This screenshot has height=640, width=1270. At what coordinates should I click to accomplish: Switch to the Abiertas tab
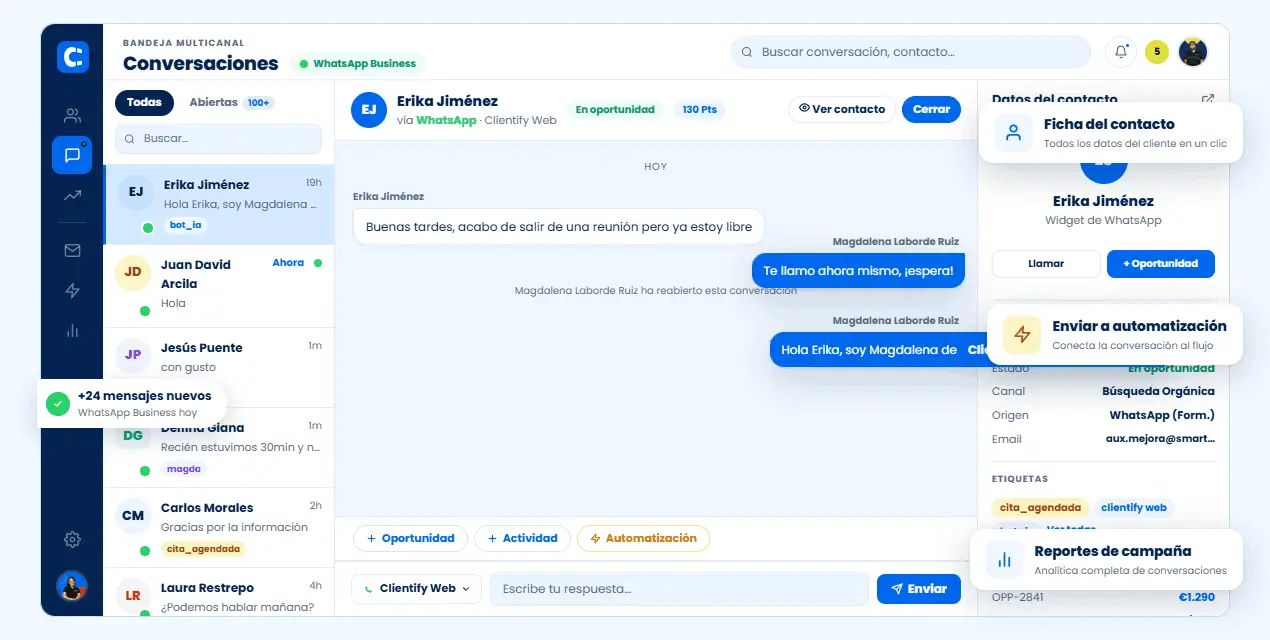(x=229, y=102)
